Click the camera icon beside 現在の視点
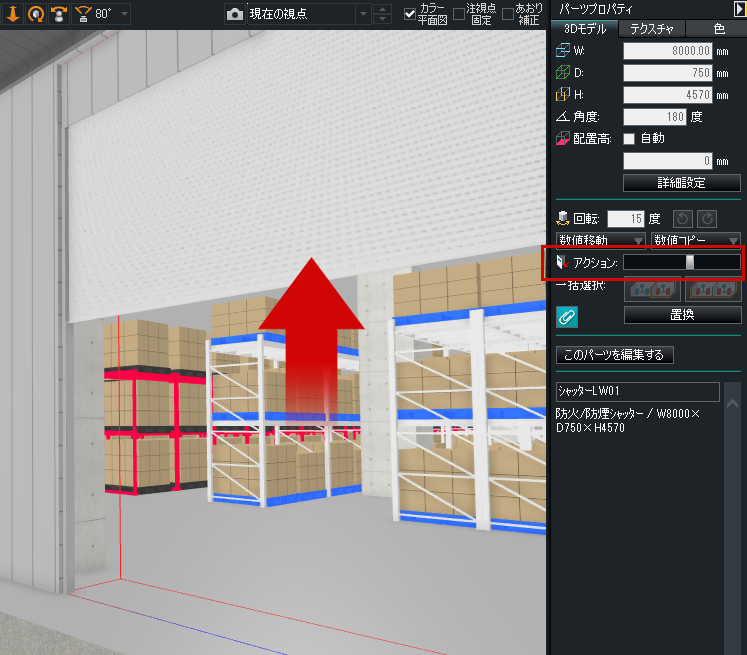The width and height of the screenshot is (747, 655). pyautogui.click(x=234, y=14)
